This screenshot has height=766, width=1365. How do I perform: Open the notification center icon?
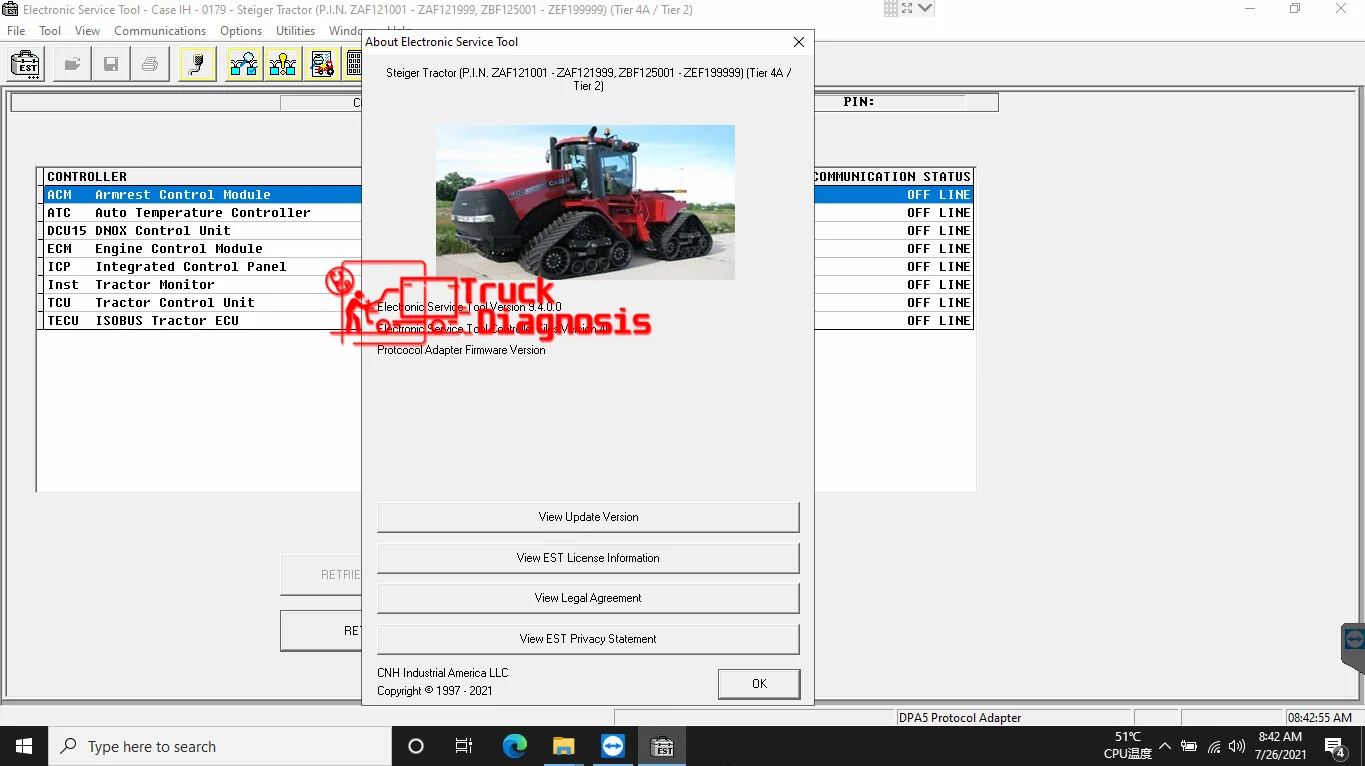(x=1335, y=746)
